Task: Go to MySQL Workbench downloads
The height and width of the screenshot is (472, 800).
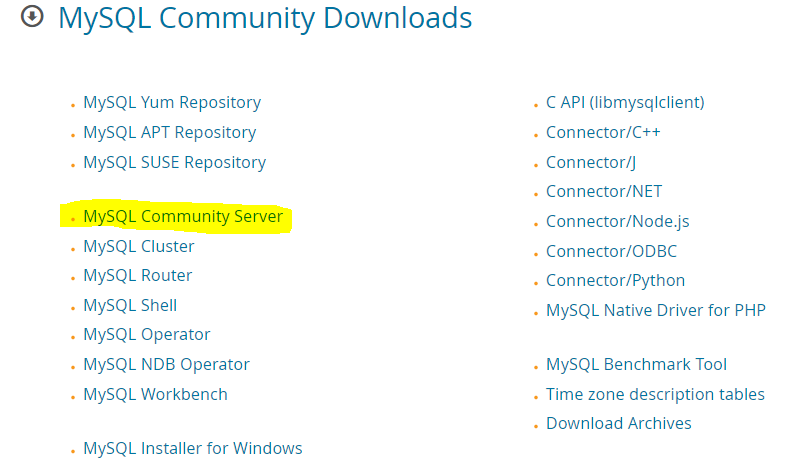Action: 155,394
